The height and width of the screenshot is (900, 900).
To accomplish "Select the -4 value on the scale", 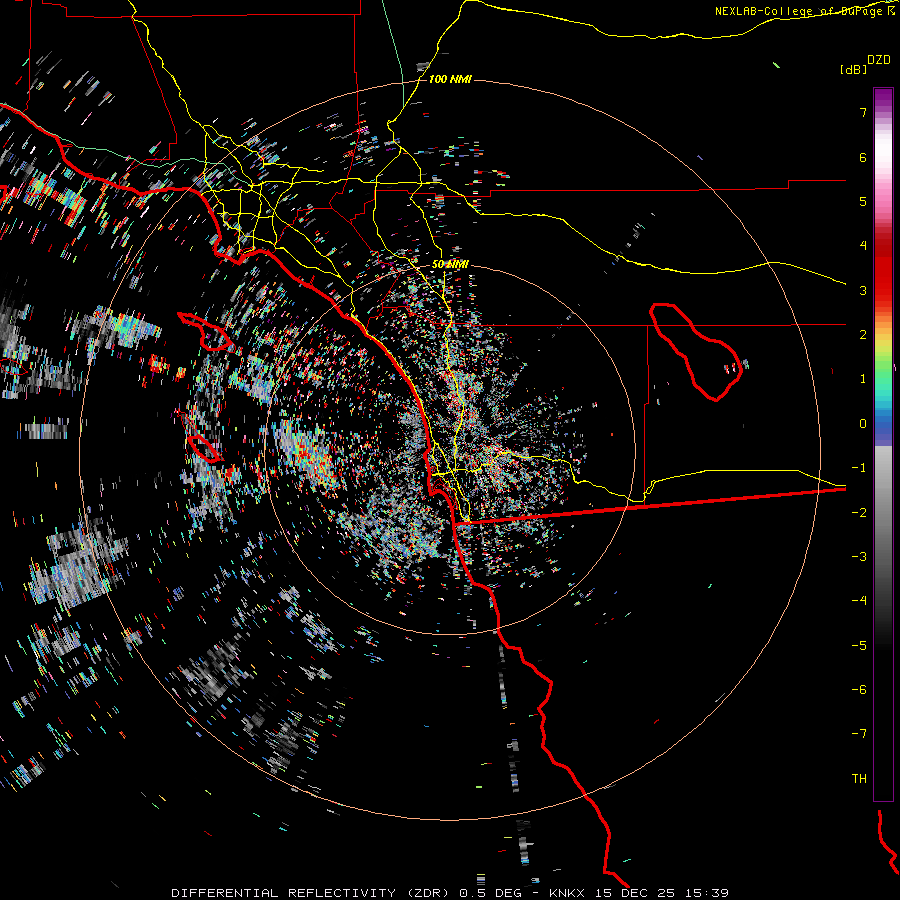I will [x=859, y=601].
